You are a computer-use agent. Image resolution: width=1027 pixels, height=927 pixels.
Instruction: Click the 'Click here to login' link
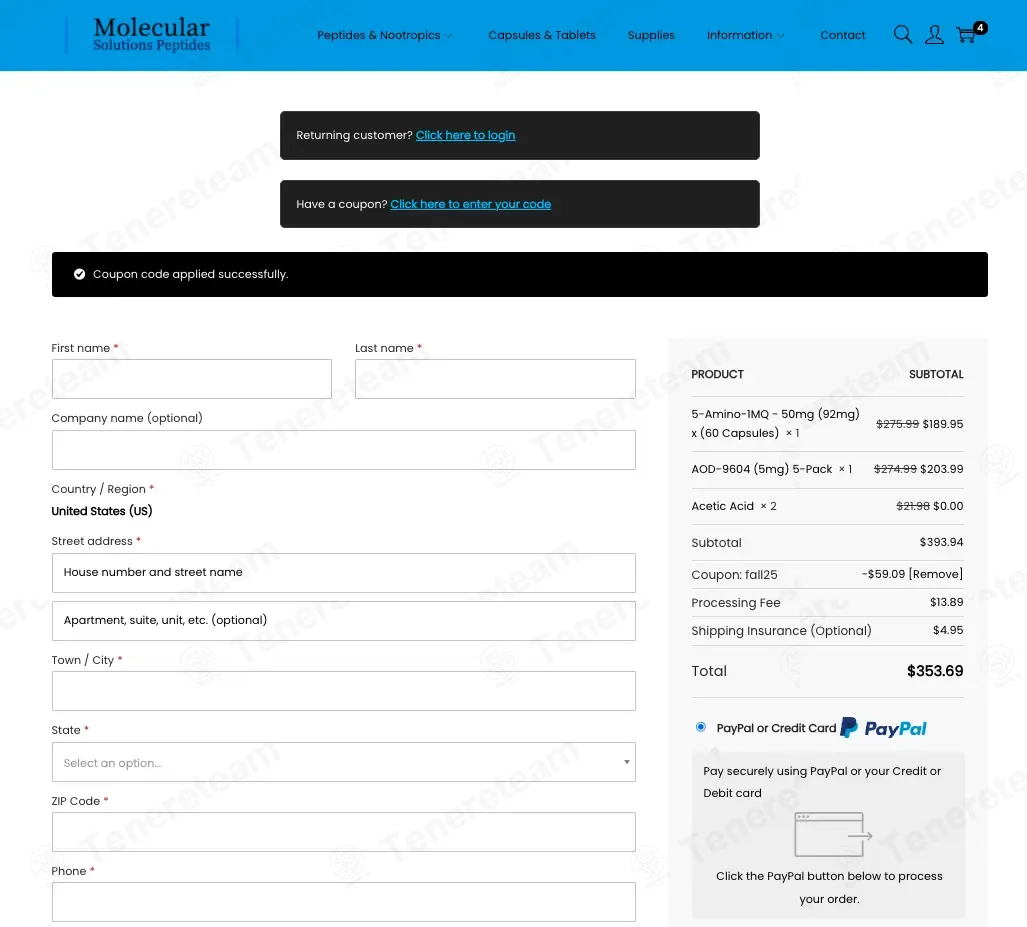point(465,135)
